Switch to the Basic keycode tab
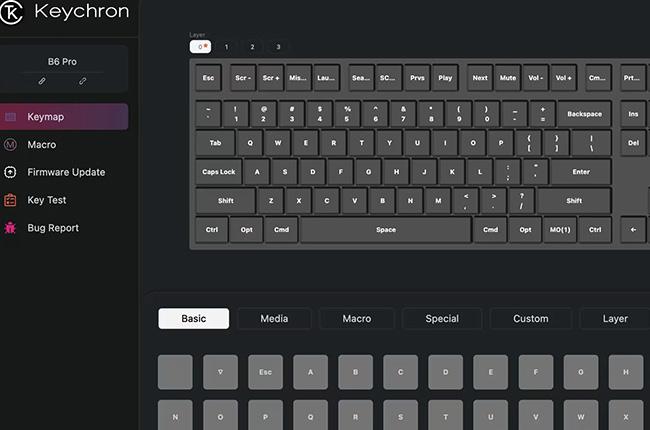 click(x=194, y=318)
